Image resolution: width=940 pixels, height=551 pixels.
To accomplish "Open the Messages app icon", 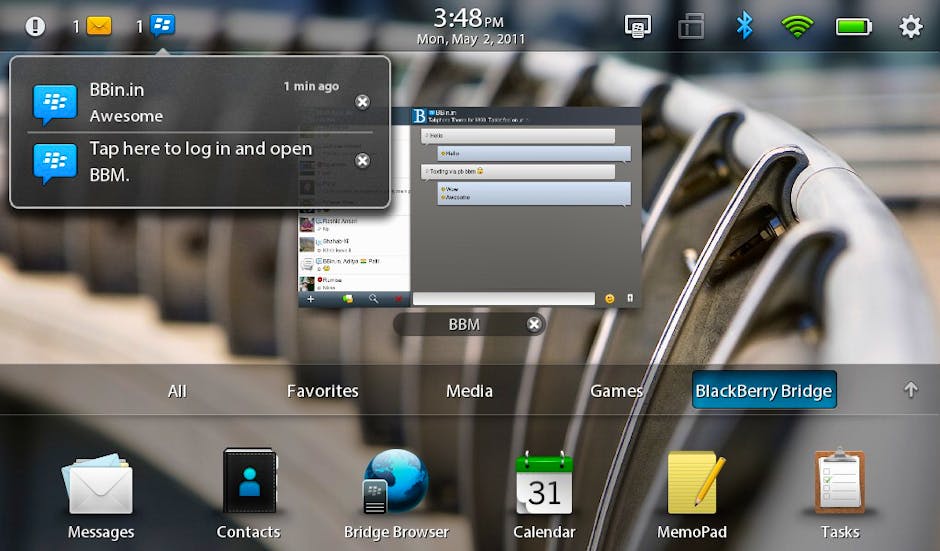I will tap(100, 485).
